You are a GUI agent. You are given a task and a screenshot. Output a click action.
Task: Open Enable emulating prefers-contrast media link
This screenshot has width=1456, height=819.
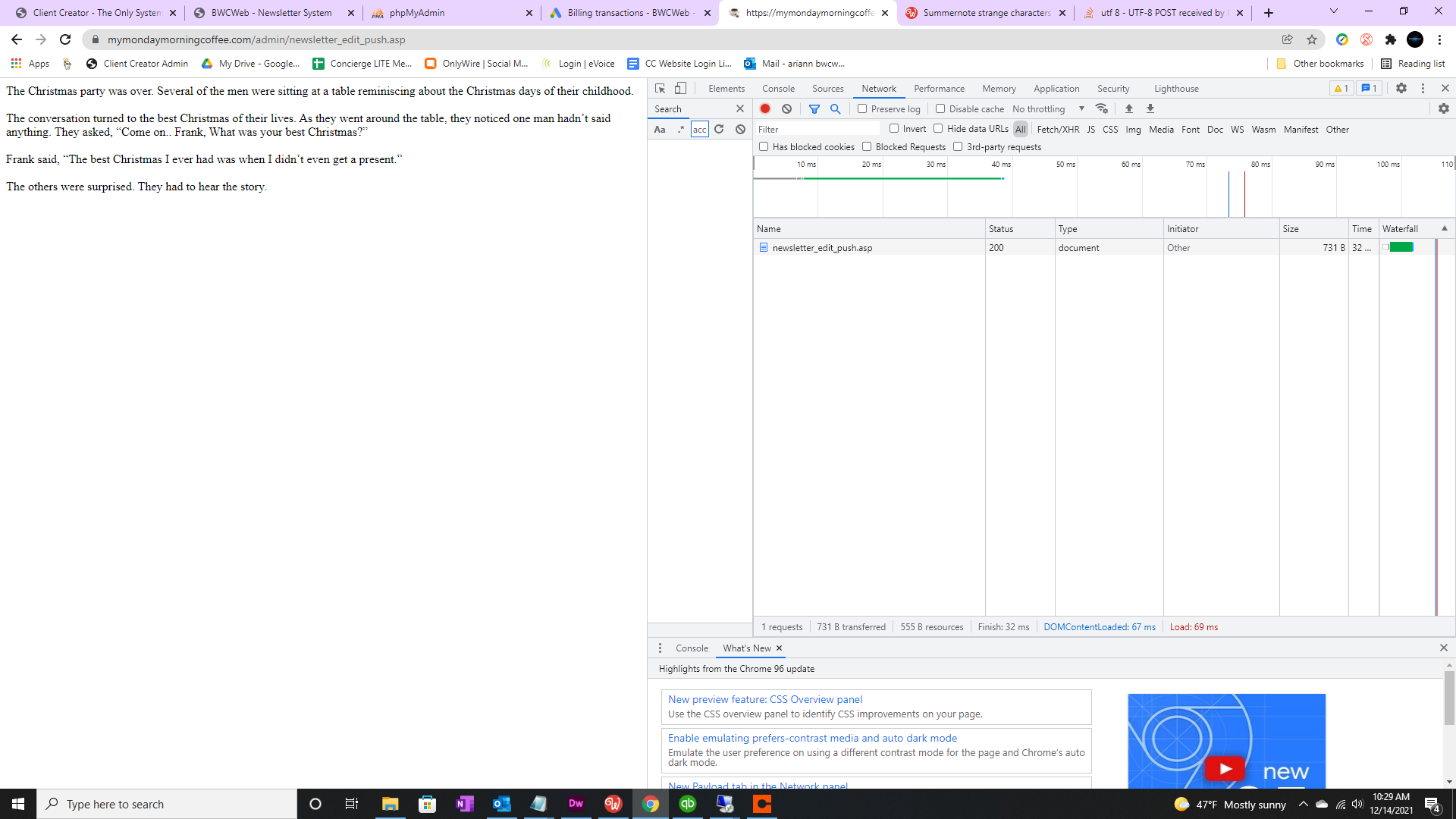(812, 738)
